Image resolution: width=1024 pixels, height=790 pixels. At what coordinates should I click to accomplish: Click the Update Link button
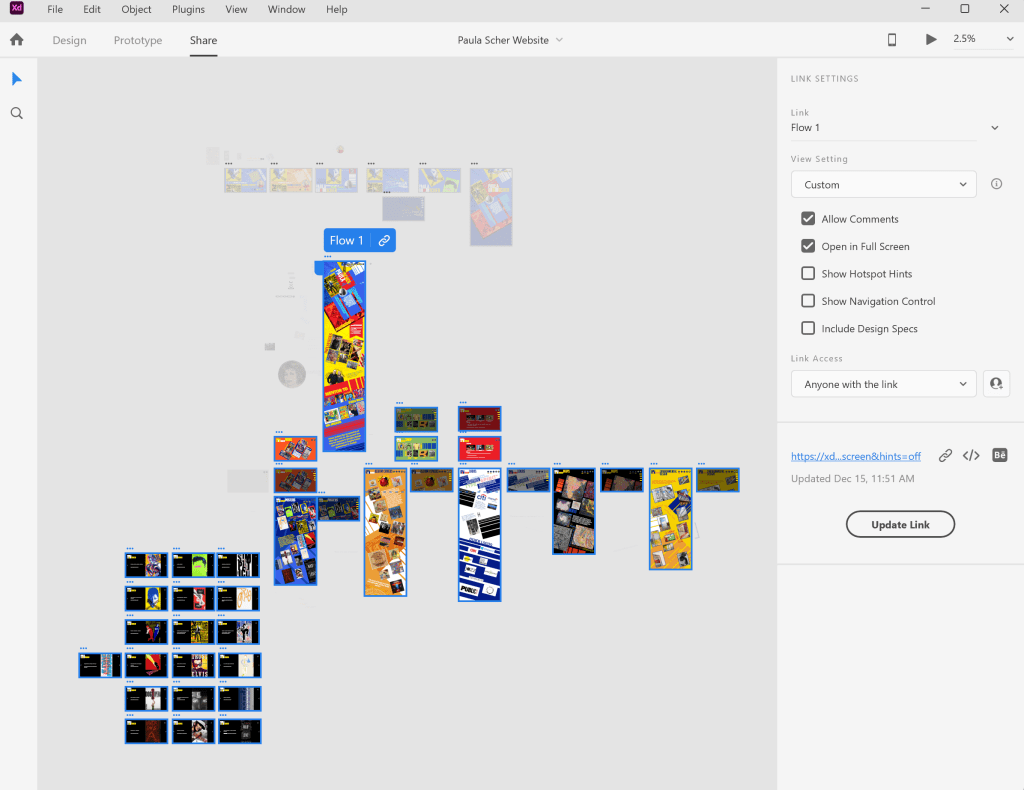(900, 524)
